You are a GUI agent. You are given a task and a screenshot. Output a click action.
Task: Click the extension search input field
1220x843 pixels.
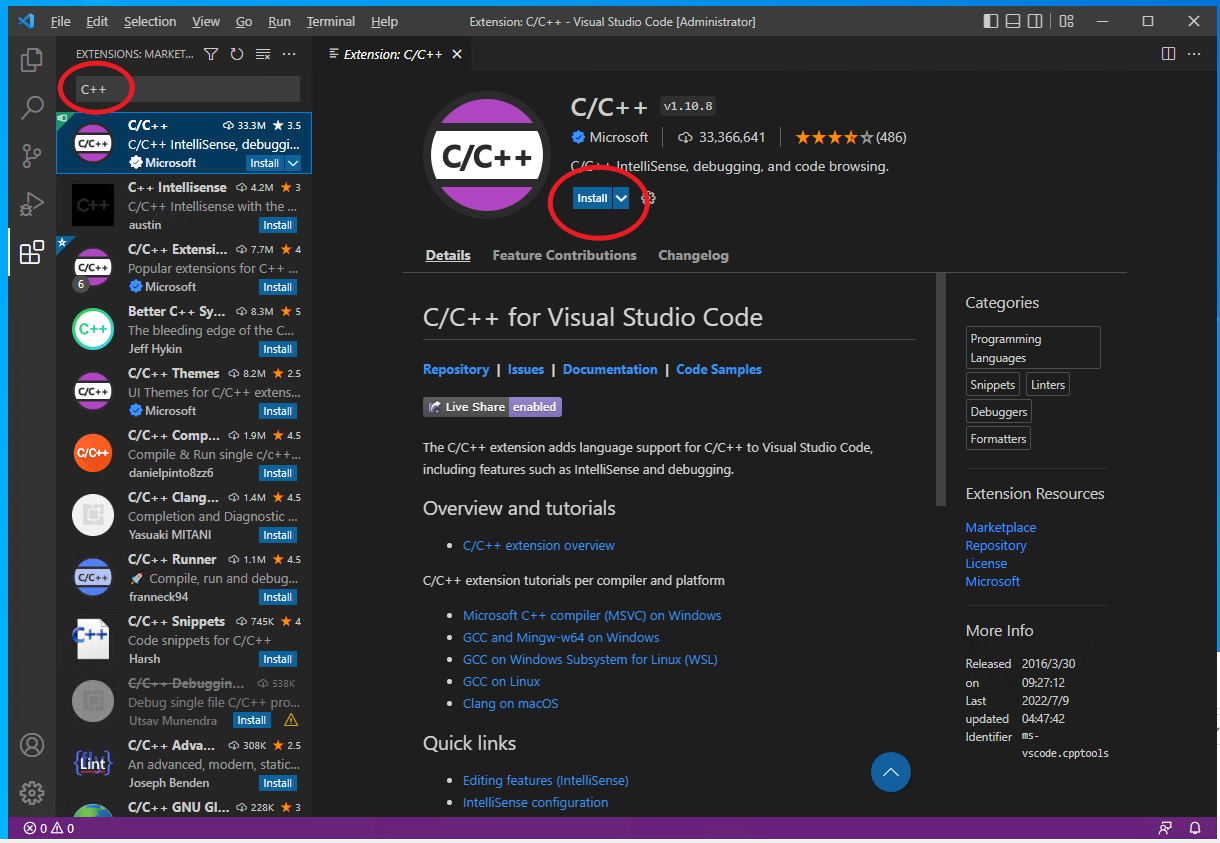[x=180, y=89]
